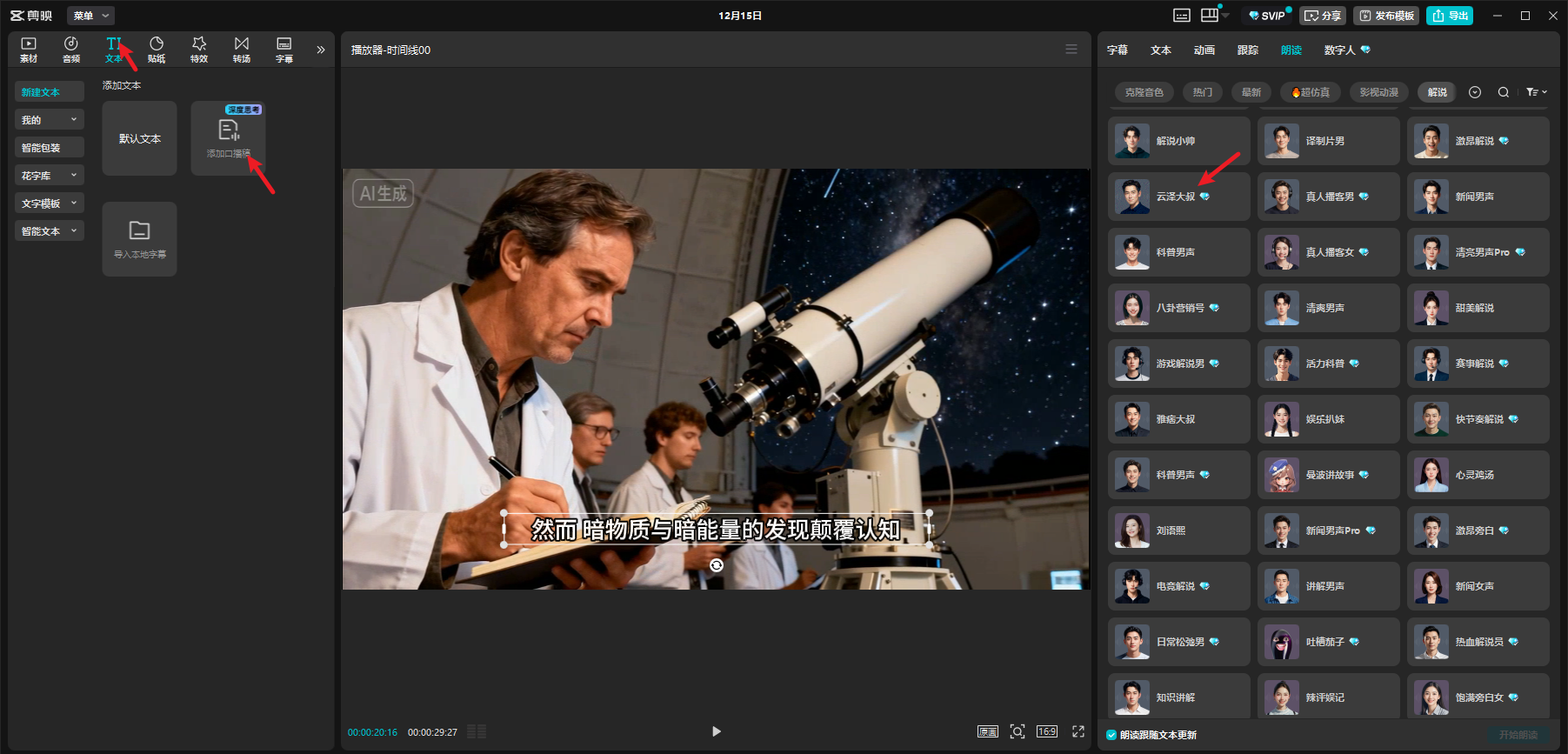The height and width of the screenshot is (754, 1568).
Task: Open the player panel hamburger menu
Action: click(1071, 50)
